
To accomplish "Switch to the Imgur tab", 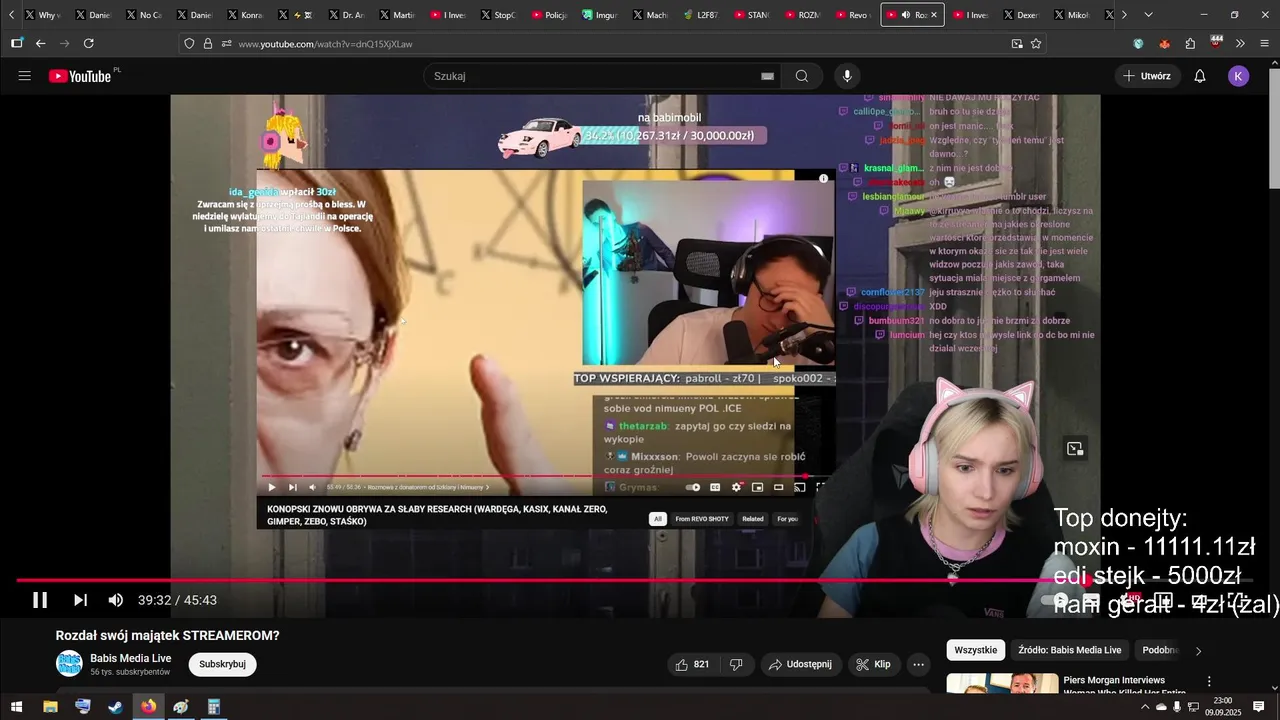I will point(600,15).
